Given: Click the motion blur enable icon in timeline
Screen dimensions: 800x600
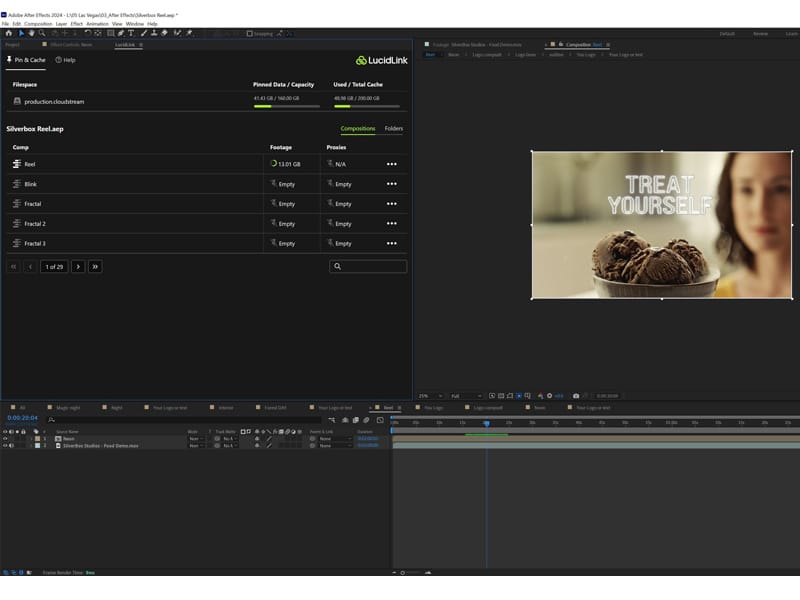Looking at the screenshot, I should 366,420.
